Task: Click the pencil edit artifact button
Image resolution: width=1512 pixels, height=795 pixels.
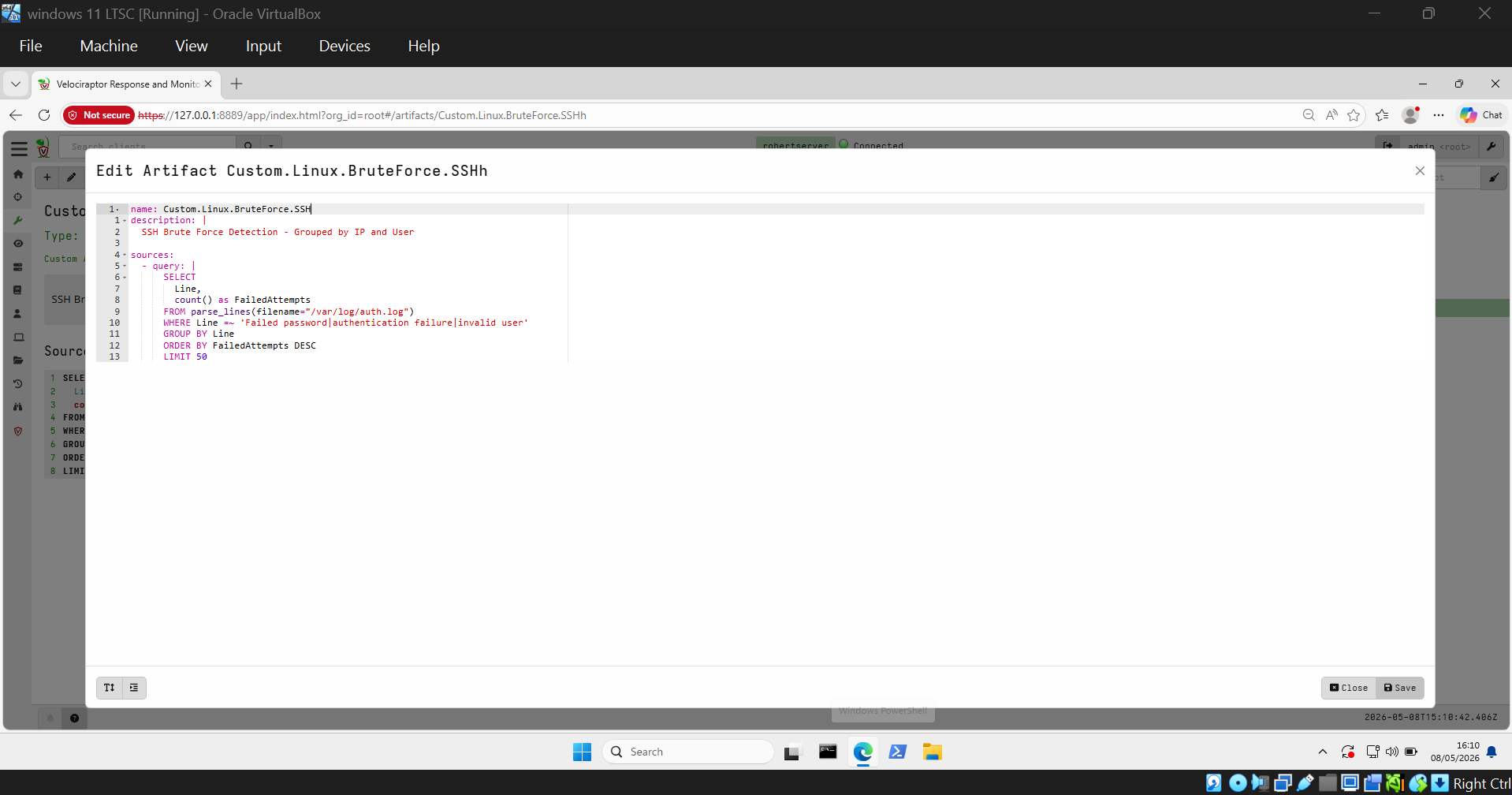Action: 72,177
